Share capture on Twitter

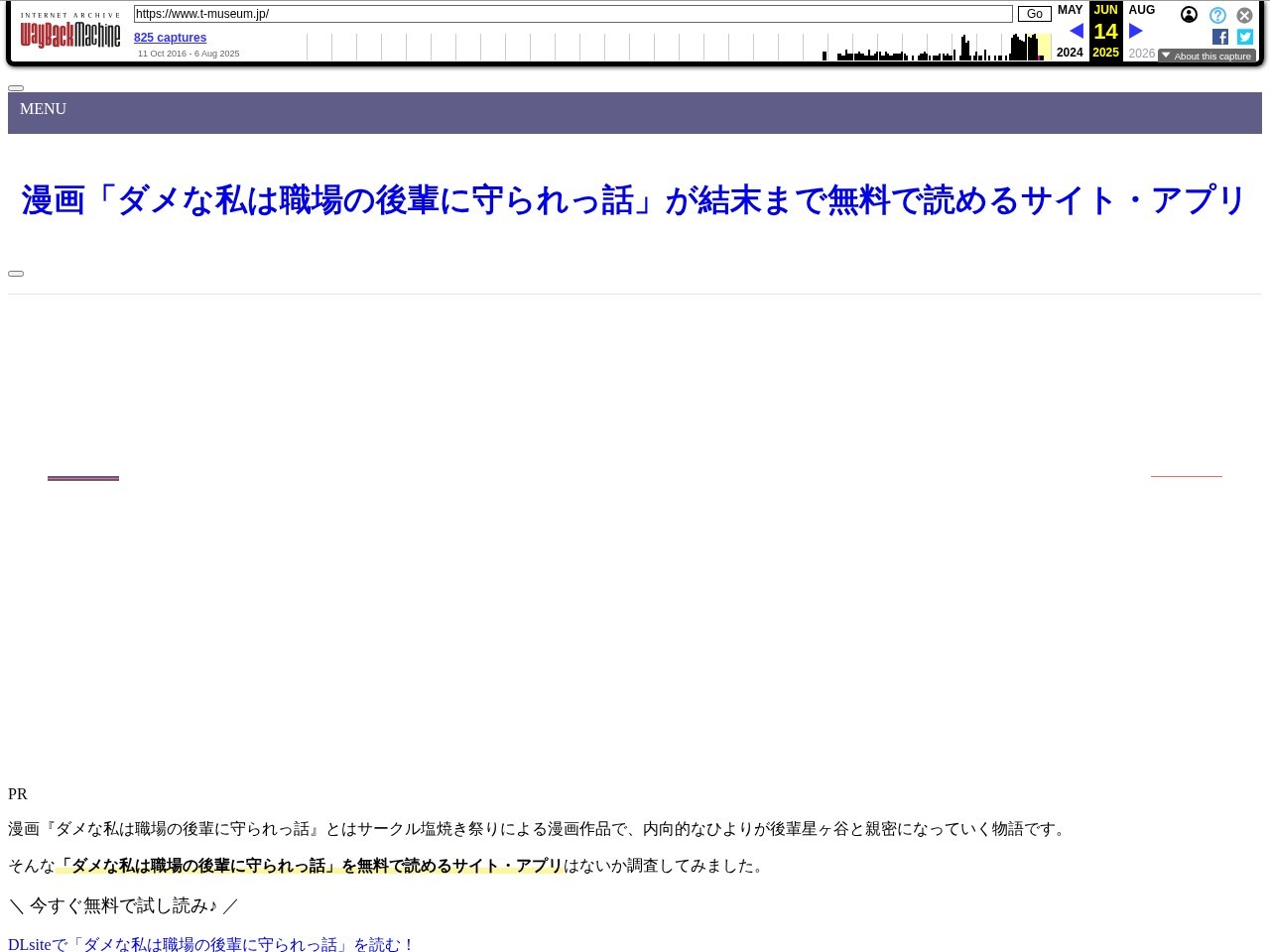tap(1245, 37)
